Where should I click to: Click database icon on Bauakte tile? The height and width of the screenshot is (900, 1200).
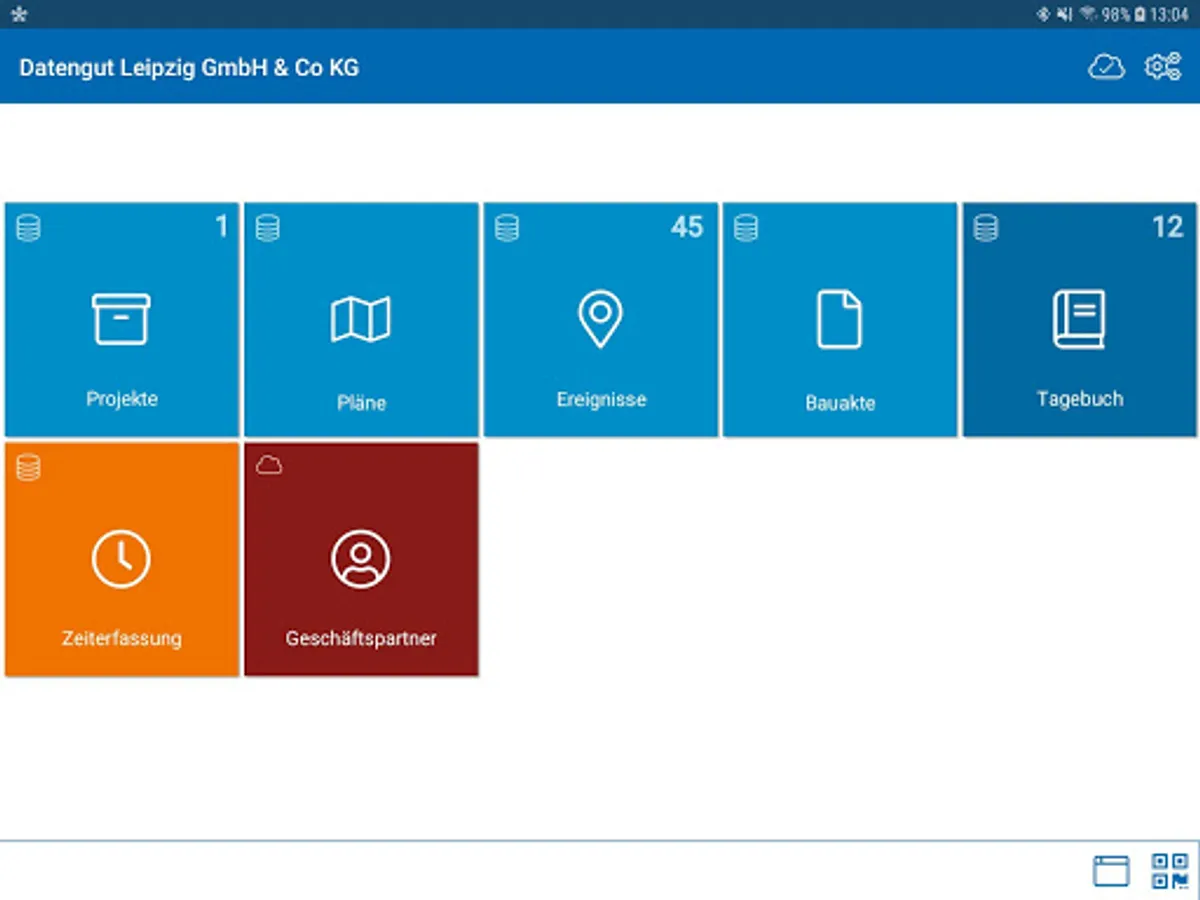pos(746,229)
